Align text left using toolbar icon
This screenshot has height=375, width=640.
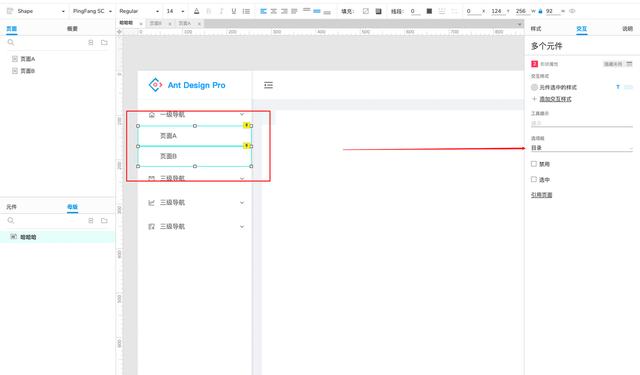click(263, 11)
